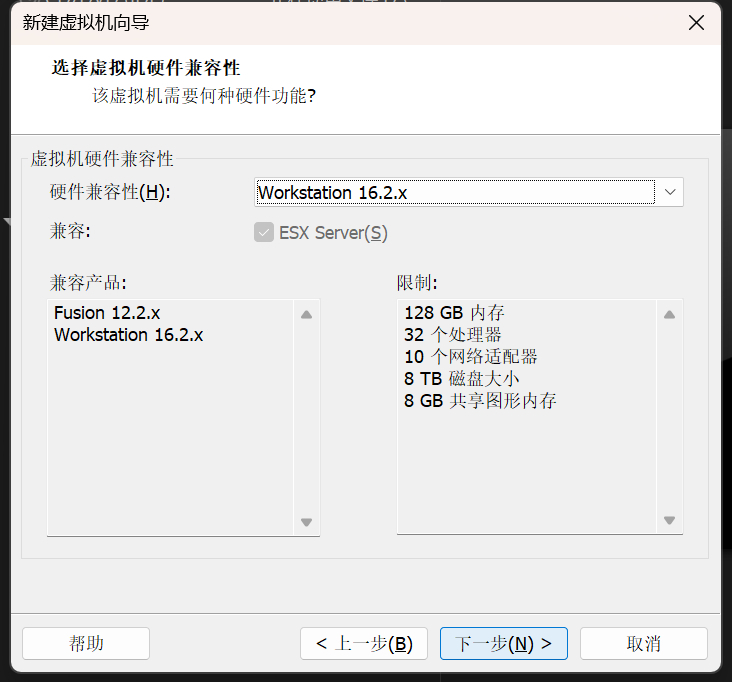
Task: Select the 8 TB 磁盘大小 limit entry
Action: (461, 379)
